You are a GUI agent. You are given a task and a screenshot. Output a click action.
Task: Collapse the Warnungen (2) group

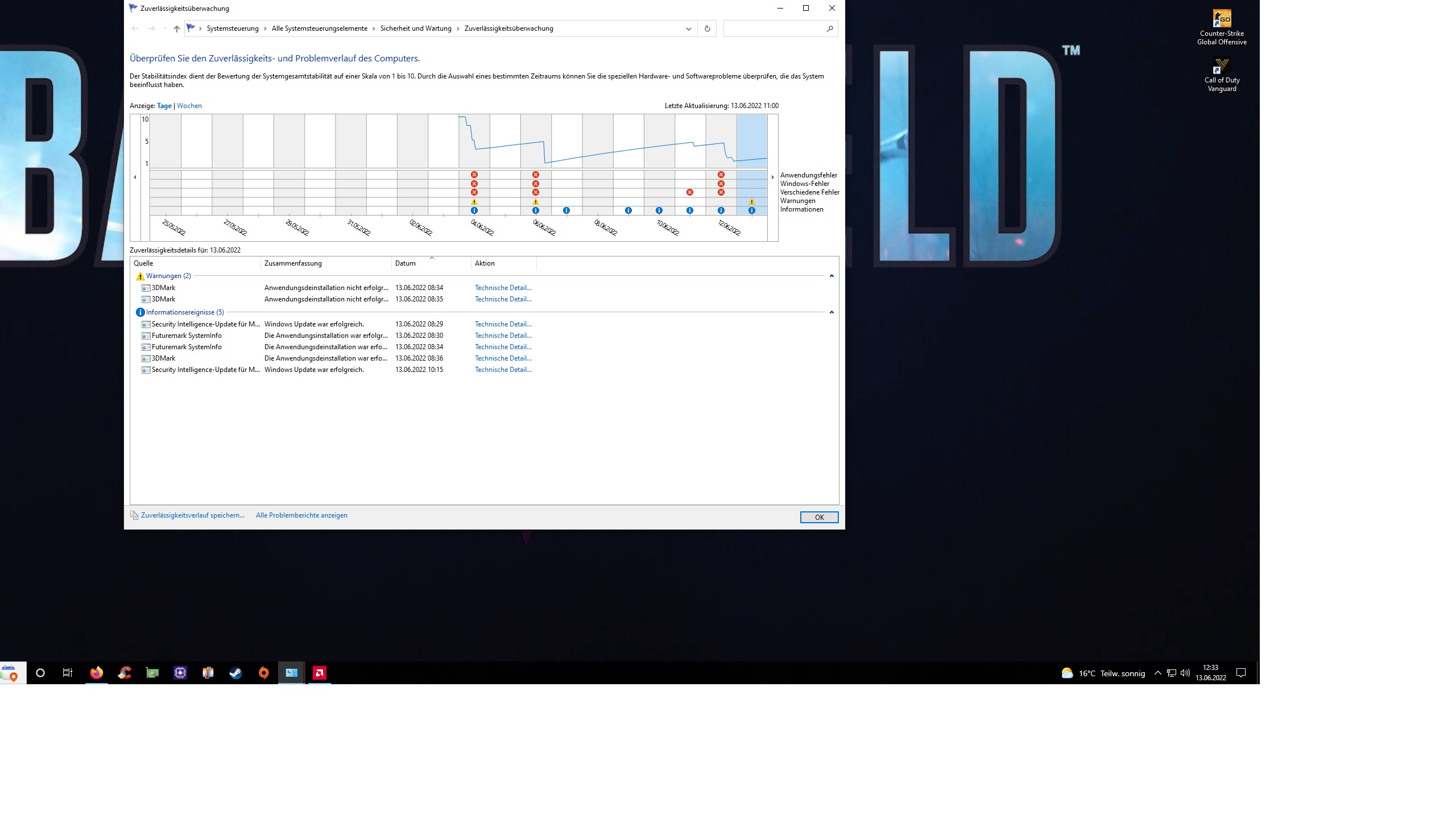pos(831,276)
